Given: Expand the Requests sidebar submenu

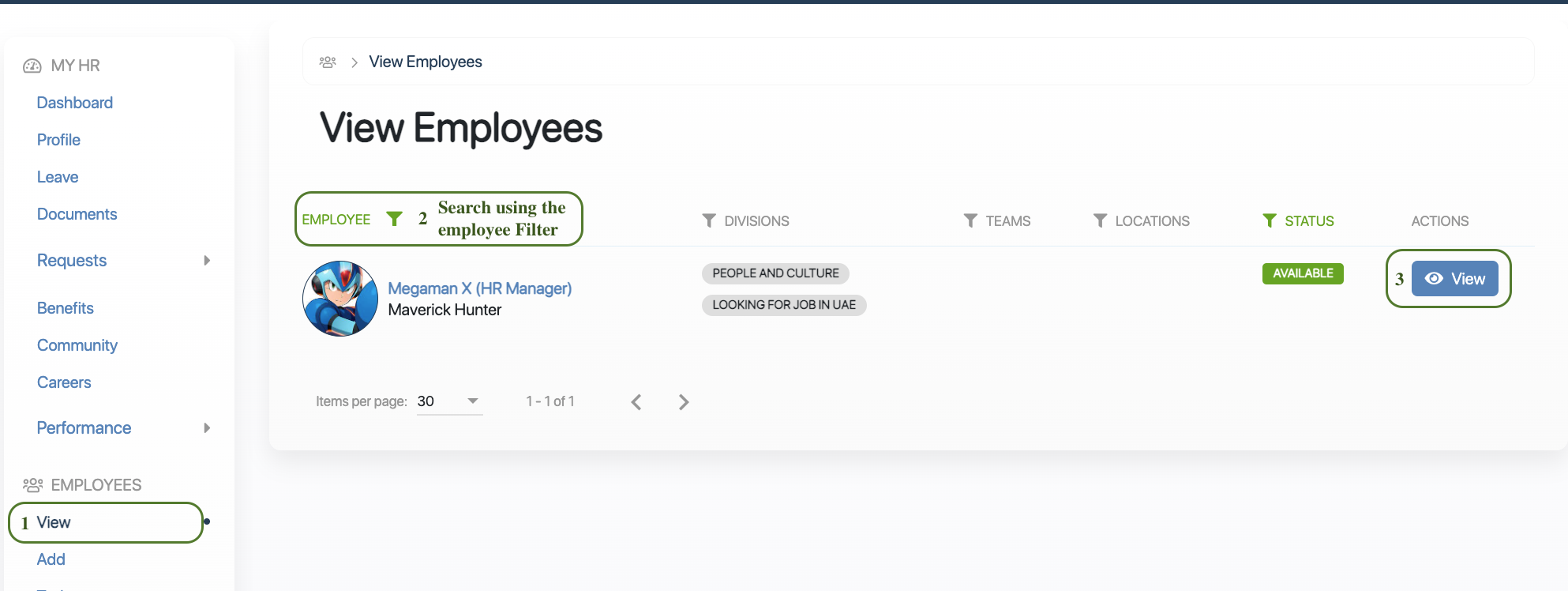Looking at the screenshot, I should point(207,261).
